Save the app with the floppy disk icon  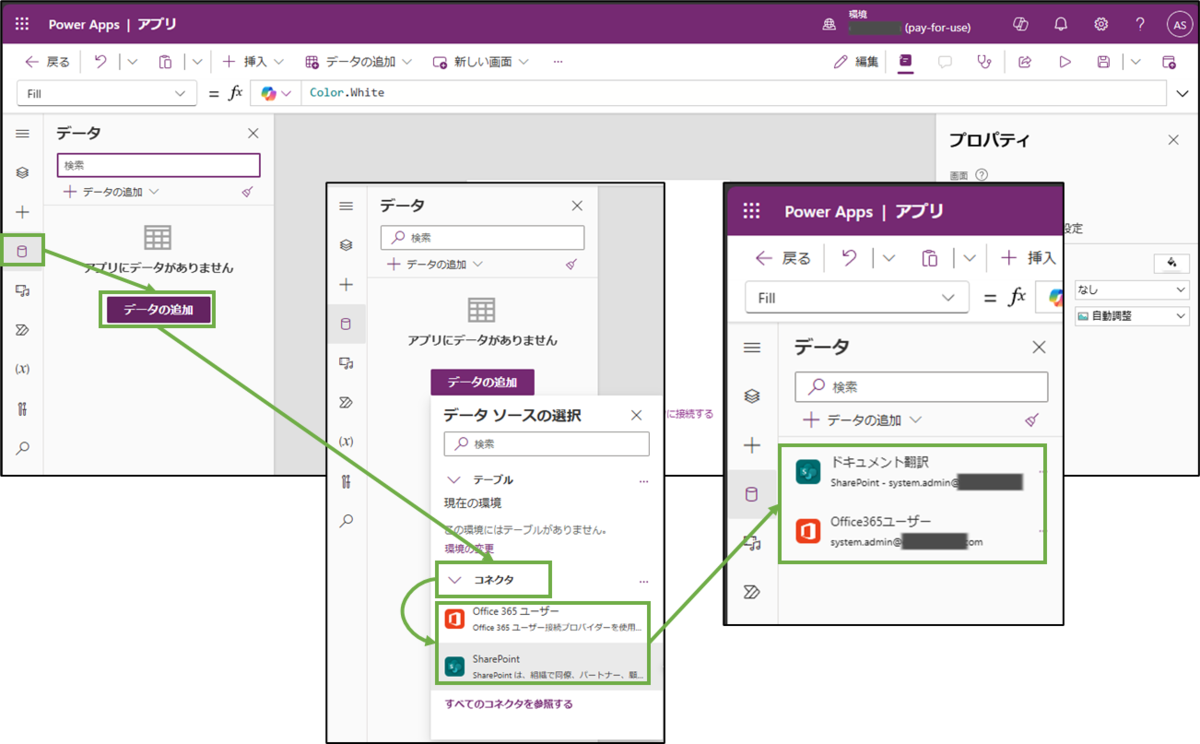point(1104,62)
